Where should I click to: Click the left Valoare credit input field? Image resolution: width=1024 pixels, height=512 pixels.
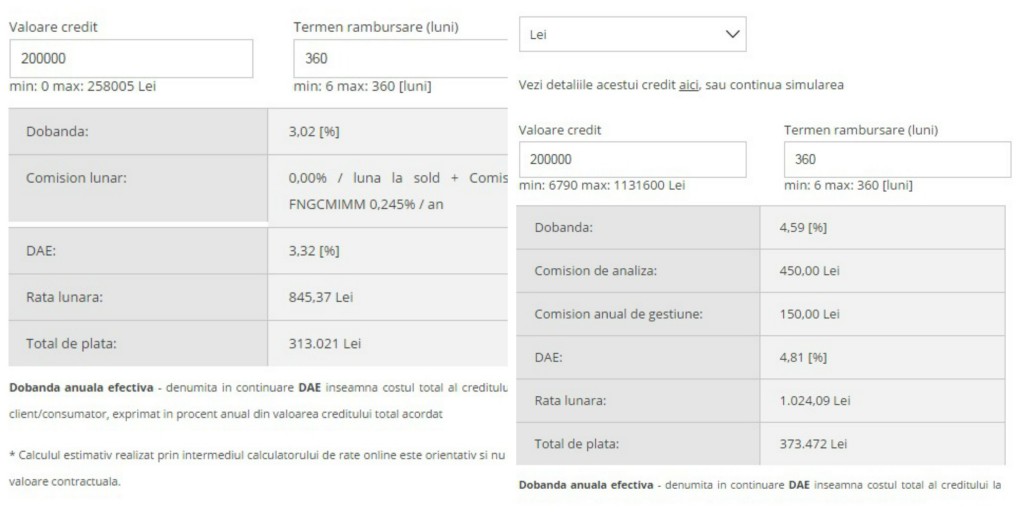pos(131,59)
